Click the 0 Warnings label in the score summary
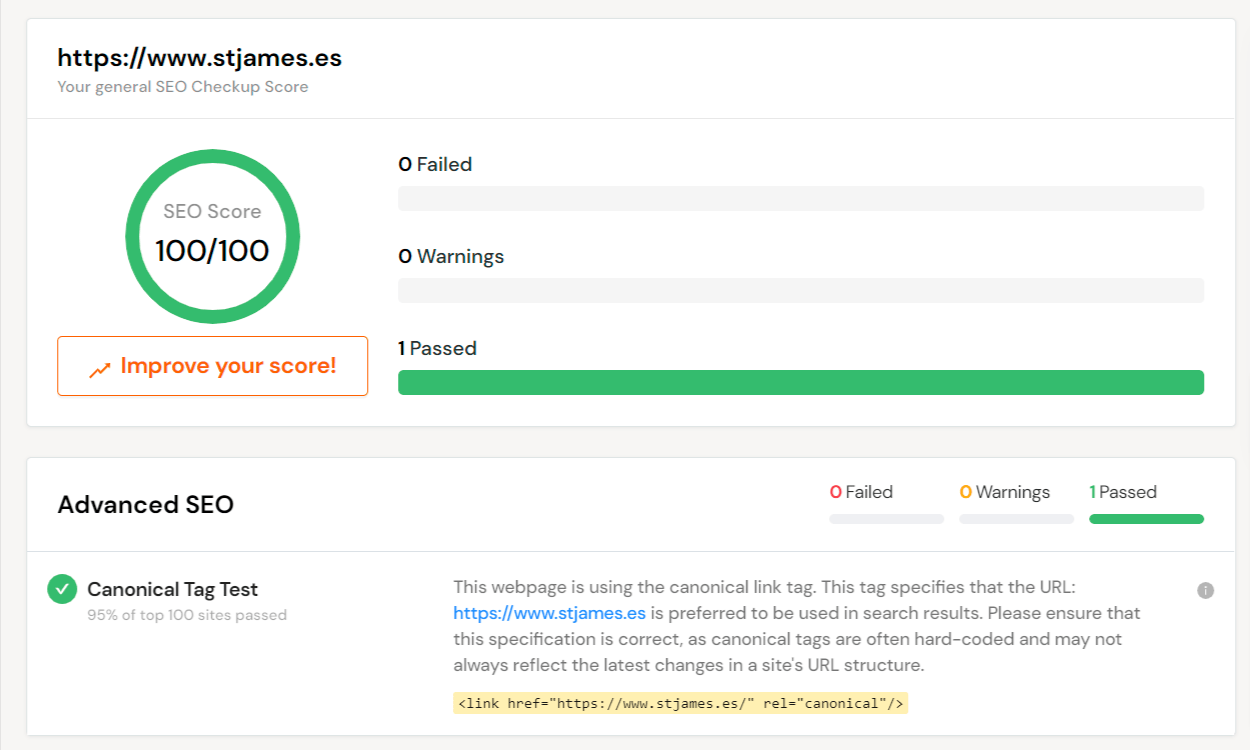The image size is (1250, 750). coord(451,256)
